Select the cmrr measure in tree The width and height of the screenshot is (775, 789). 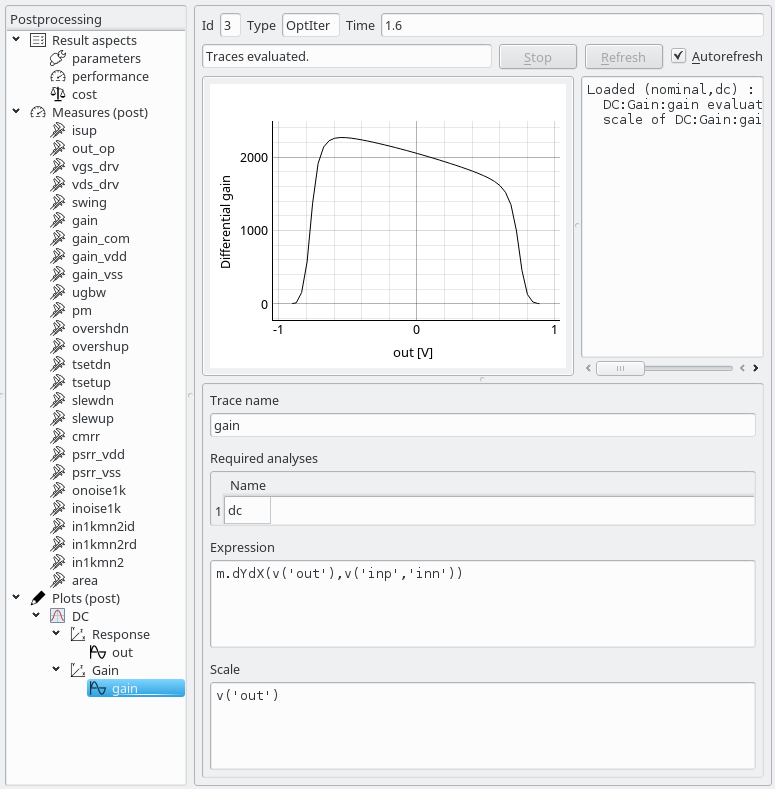[x=88, y=437]
